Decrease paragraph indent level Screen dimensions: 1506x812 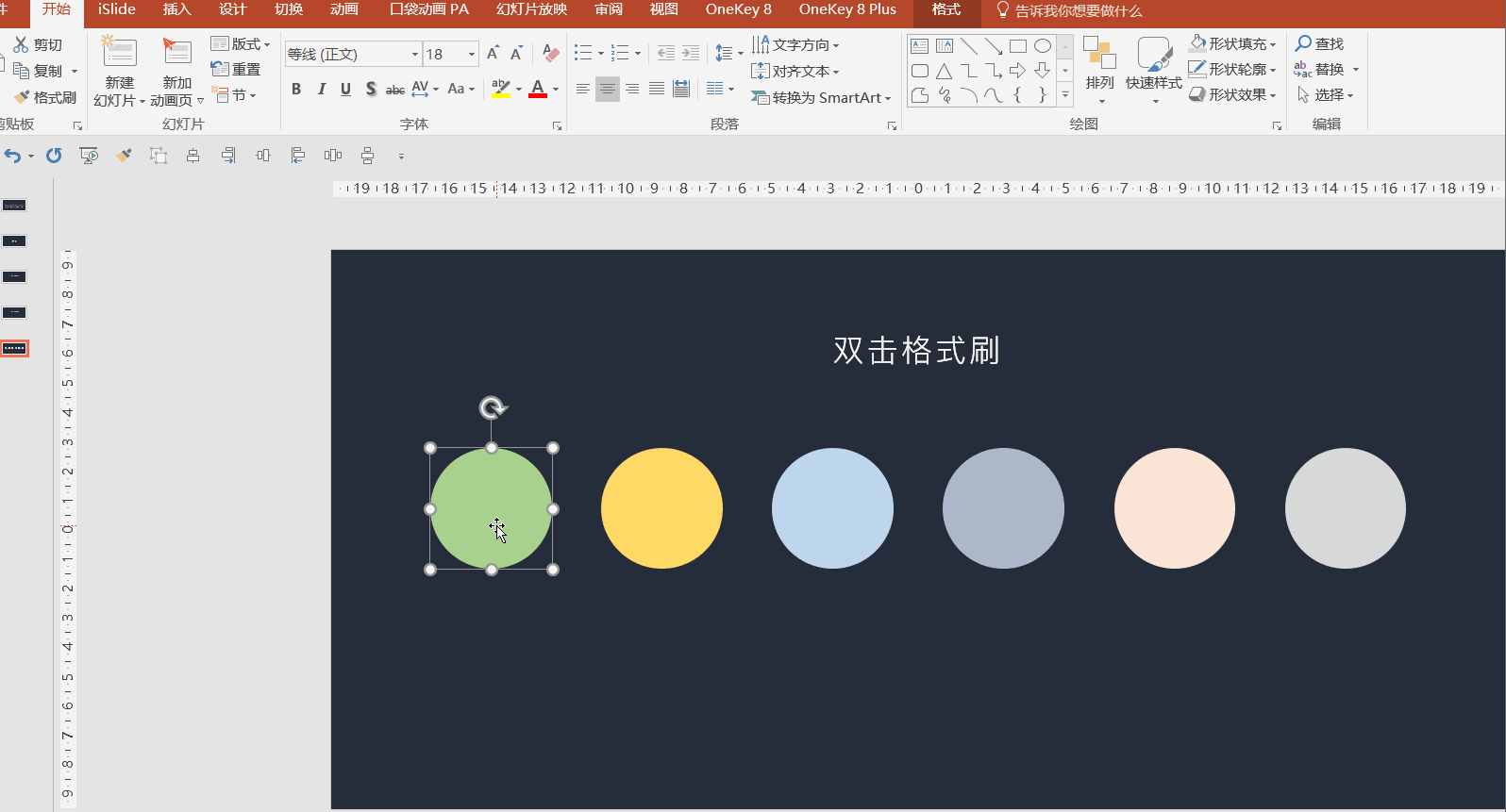click(x=665, y=53)
